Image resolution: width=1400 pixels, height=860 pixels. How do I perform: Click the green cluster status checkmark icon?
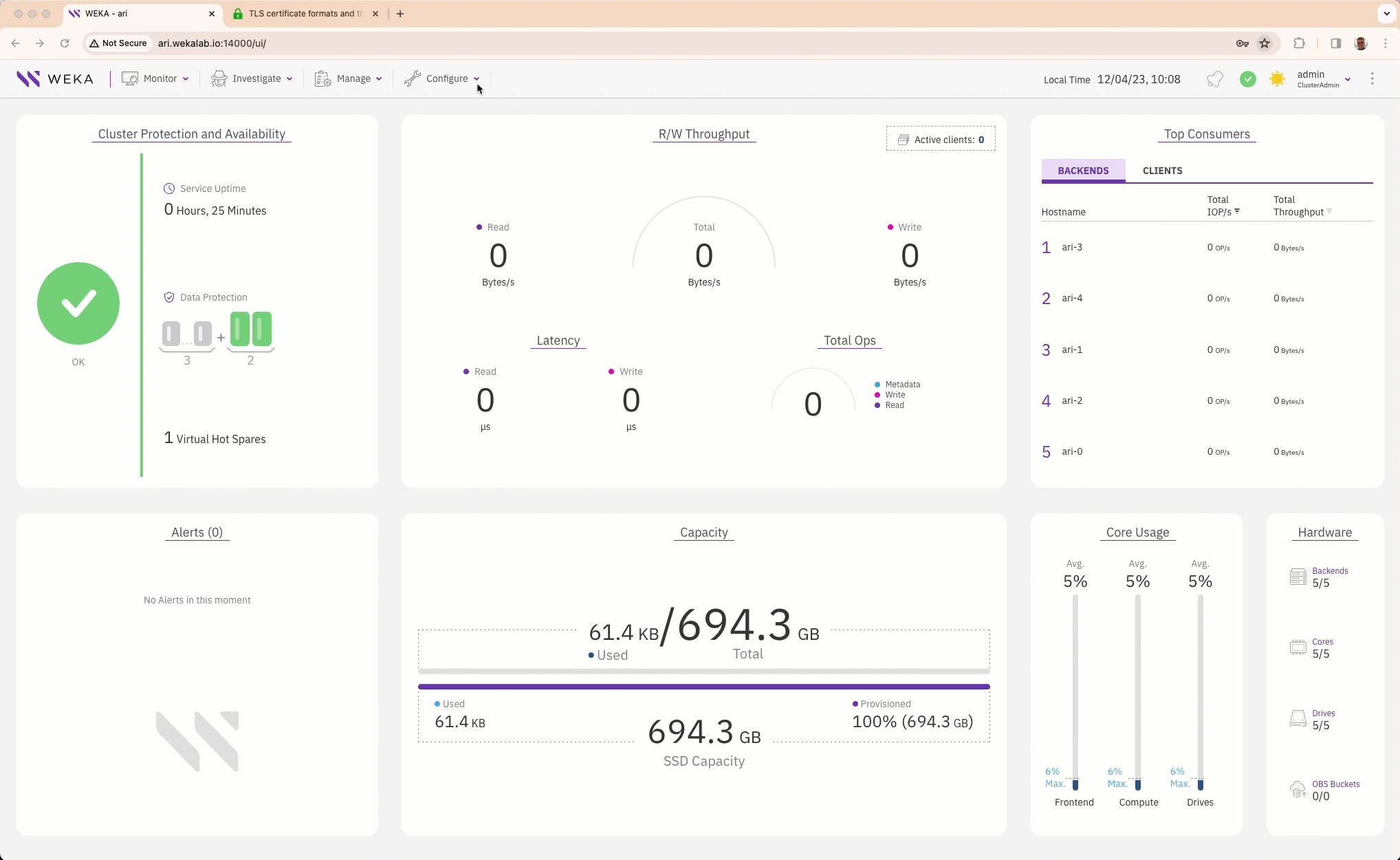(x=1247, y=79)
